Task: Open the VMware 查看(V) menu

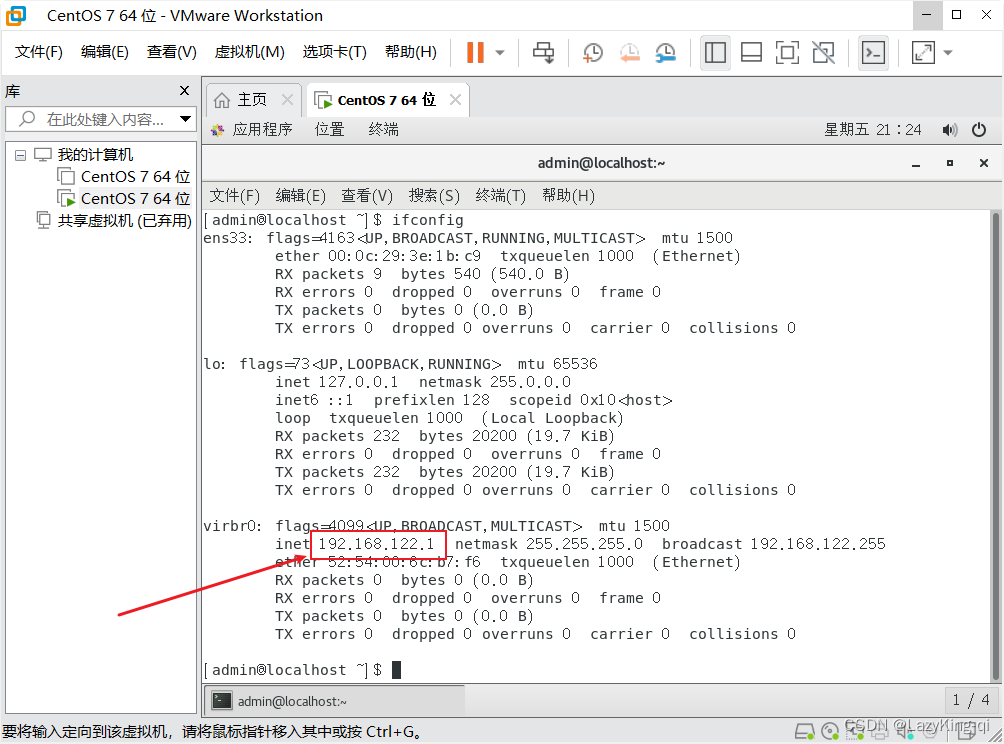Action: (172, 52)
